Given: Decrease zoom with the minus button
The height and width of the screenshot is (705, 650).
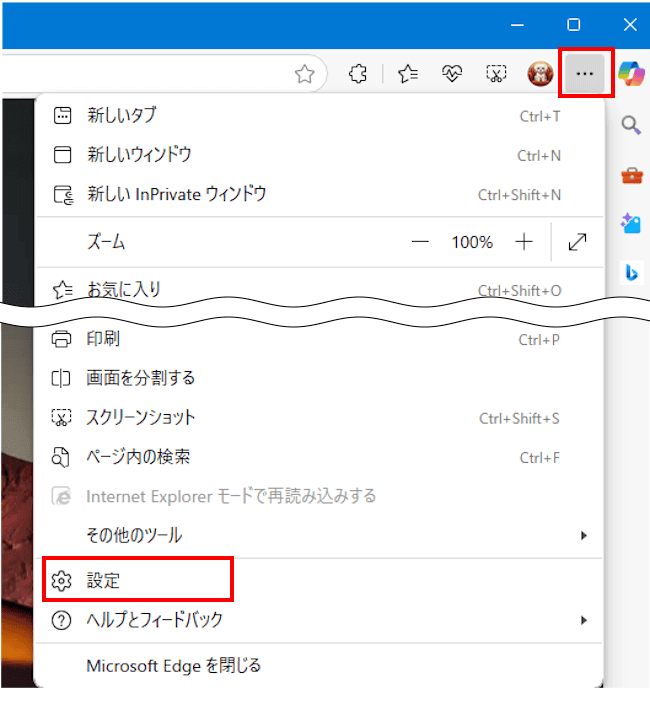Looking at the screenshot, I should coord(420,242).
